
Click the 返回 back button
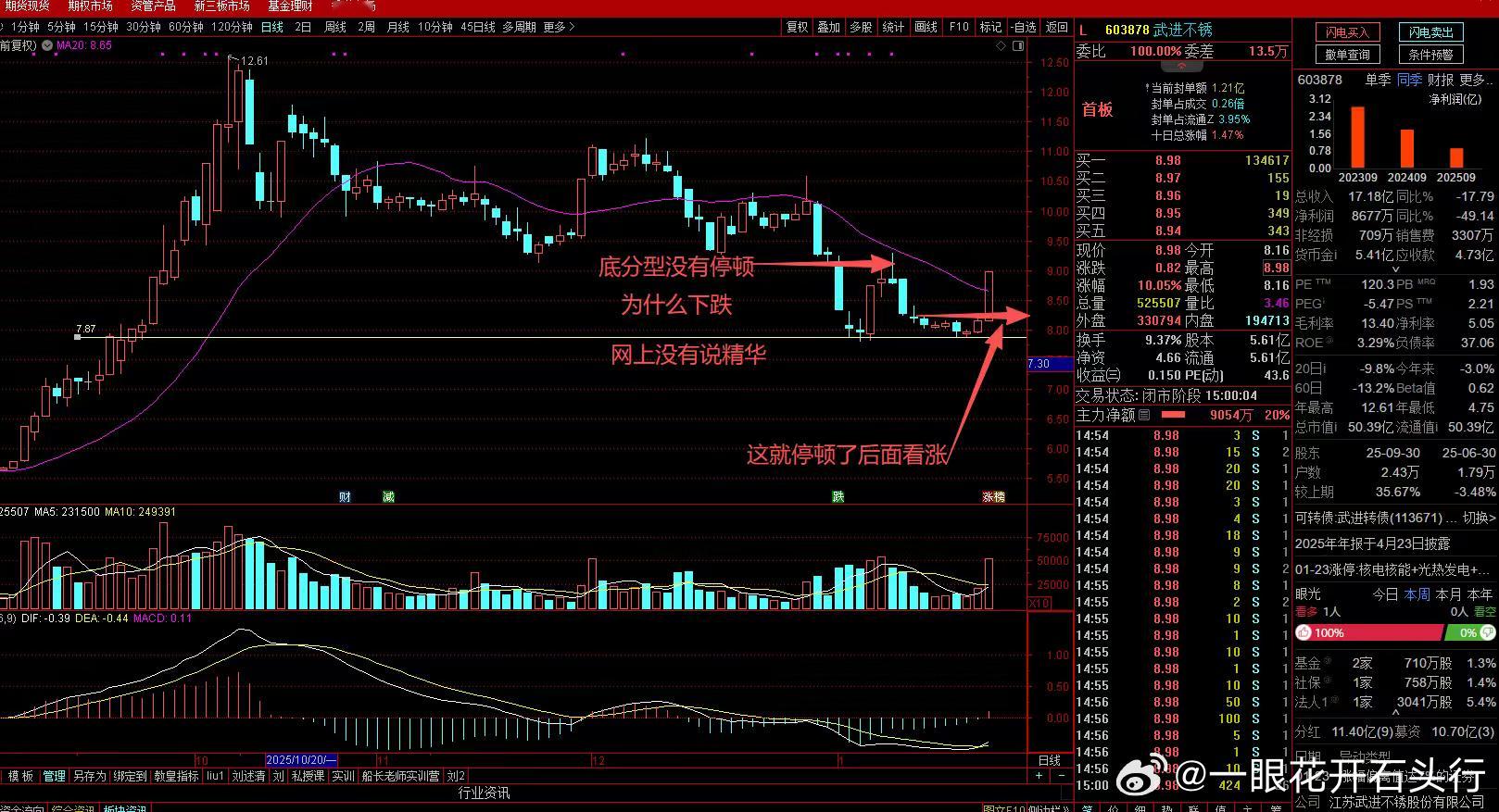(1057, 27)
